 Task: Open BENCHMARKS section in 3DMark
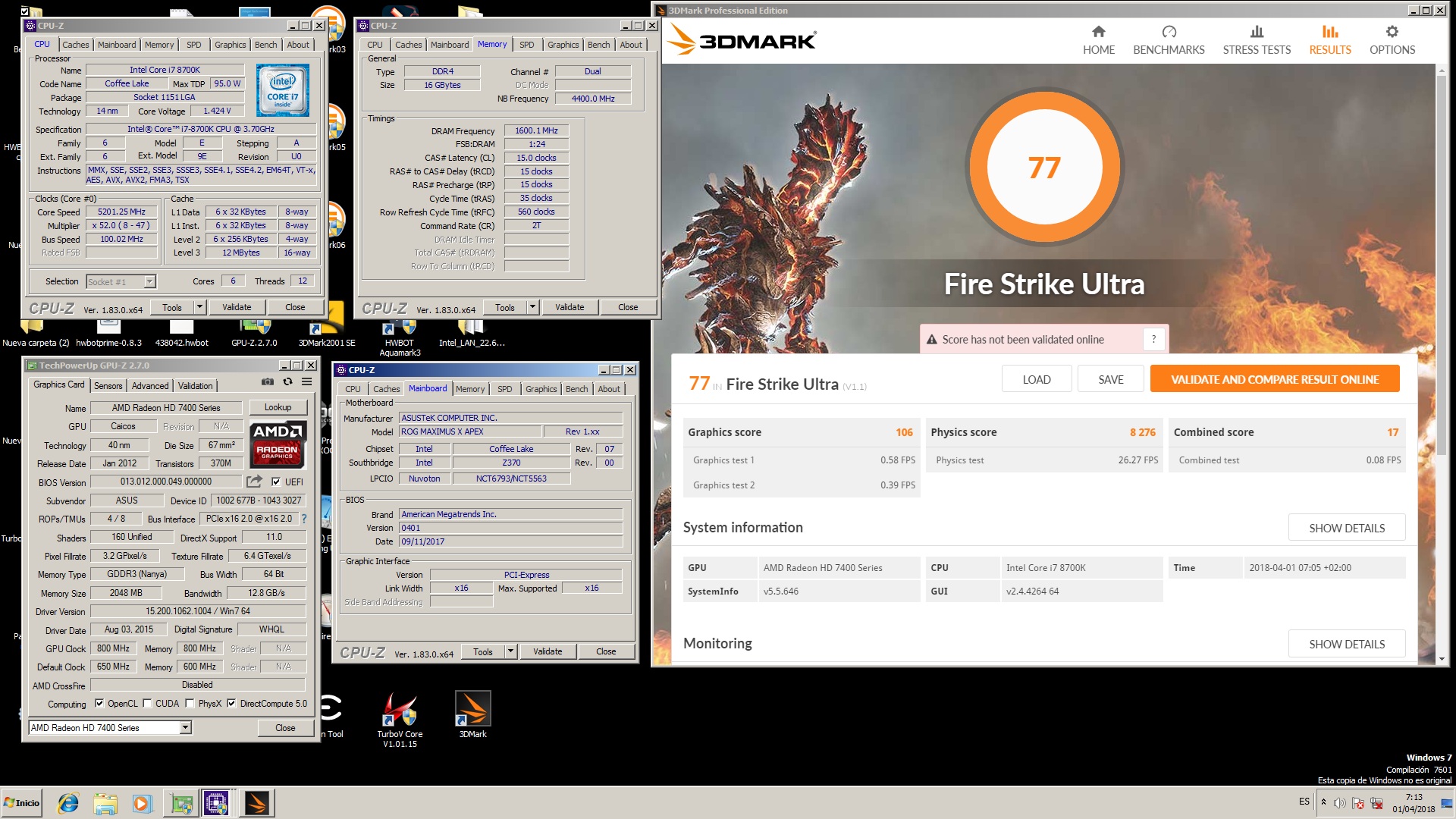(x=1169, y=40)
